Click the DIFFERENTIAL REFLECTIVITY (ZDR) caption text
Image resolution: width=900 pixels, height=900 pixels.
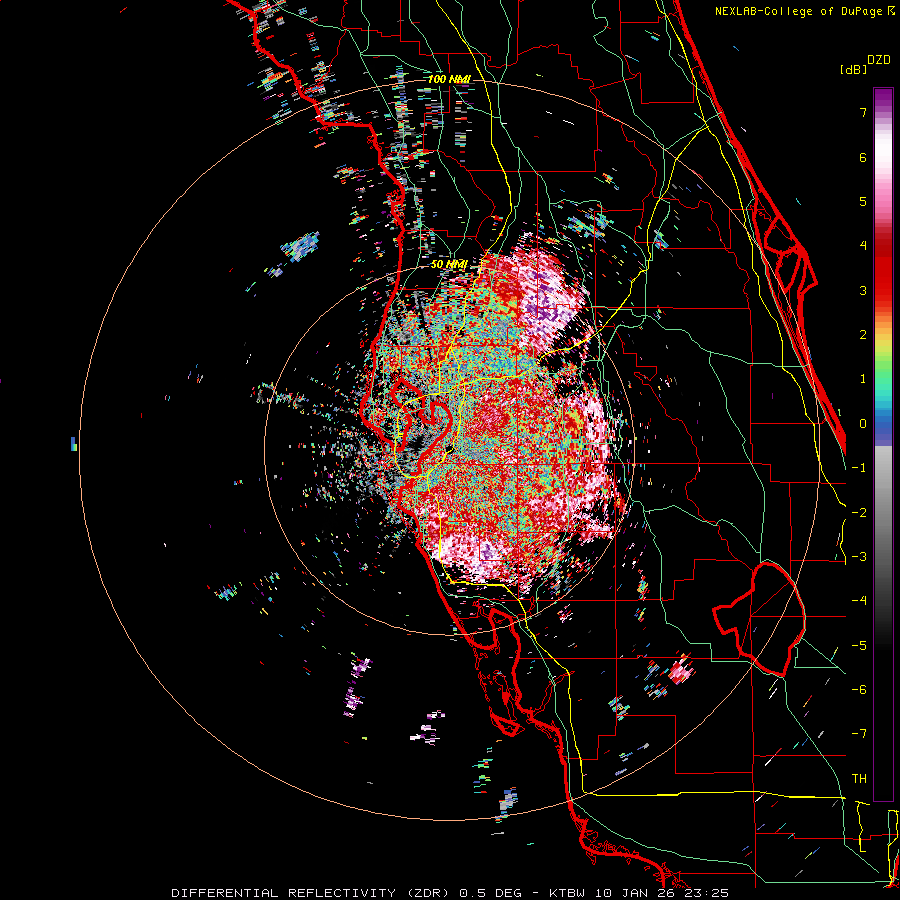[312, 893]
